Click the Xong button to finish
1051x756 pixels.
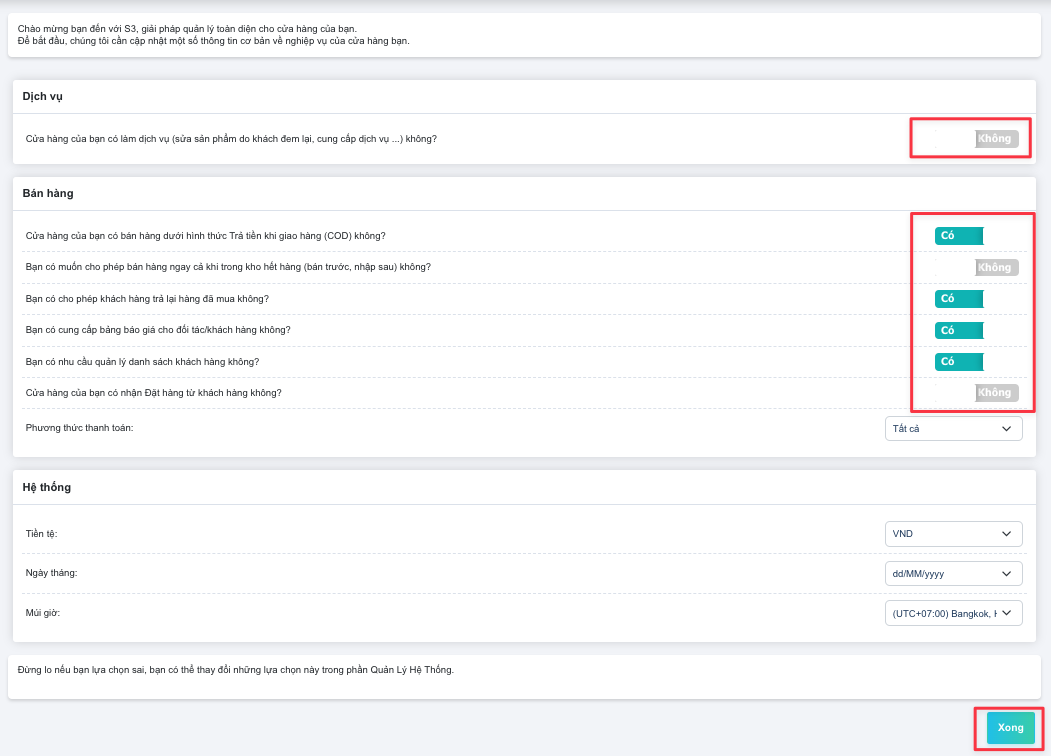[x=1010, y=728]
